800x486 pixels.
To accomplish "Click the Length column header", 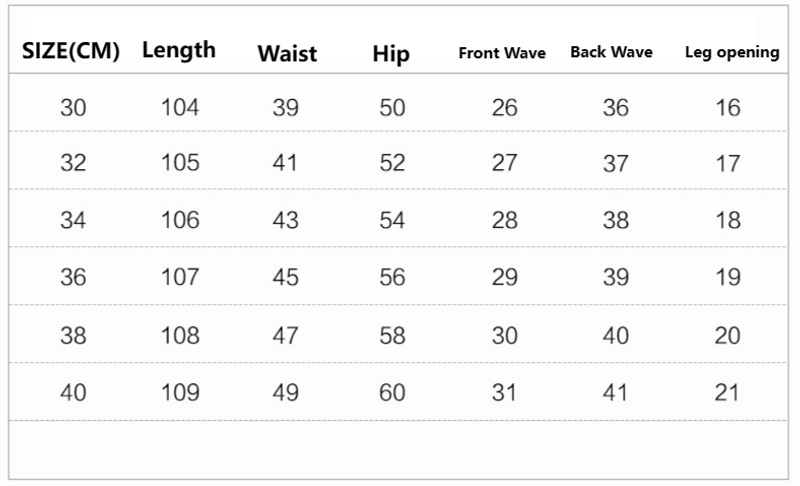I will [x=179, y=50].
